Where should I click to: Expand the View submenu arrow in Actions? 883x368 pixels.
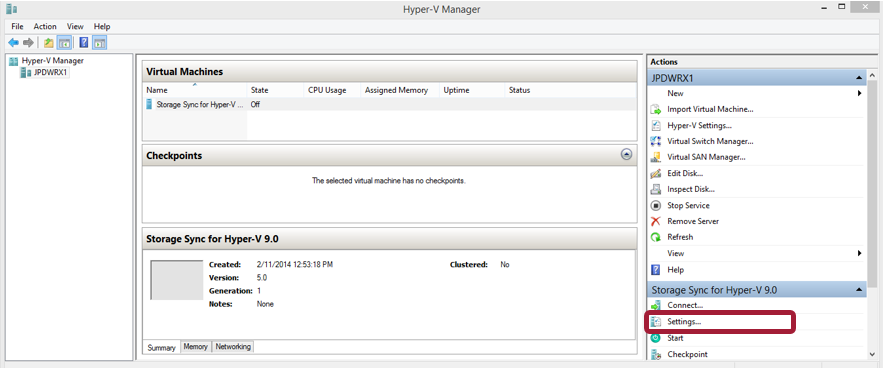[860, 253]
